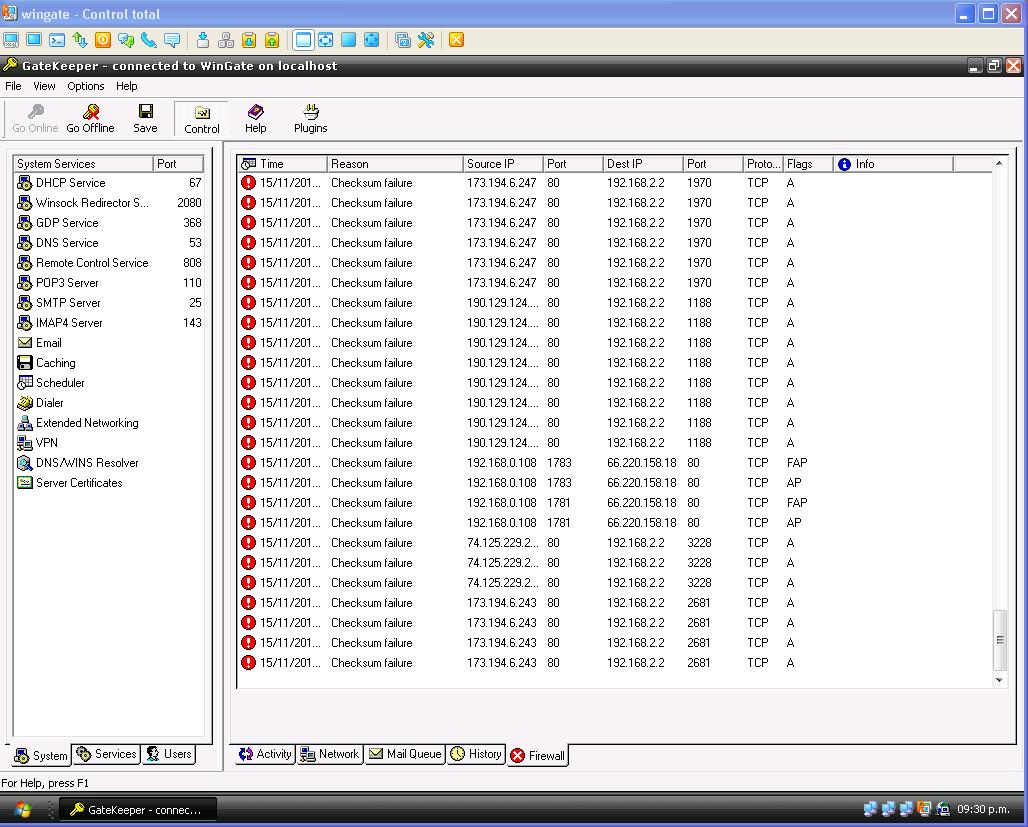The height and width of the screenshot is (827, 1028).
Task: Click the green and blue transfer arrows icon
Action: [80, 40]
